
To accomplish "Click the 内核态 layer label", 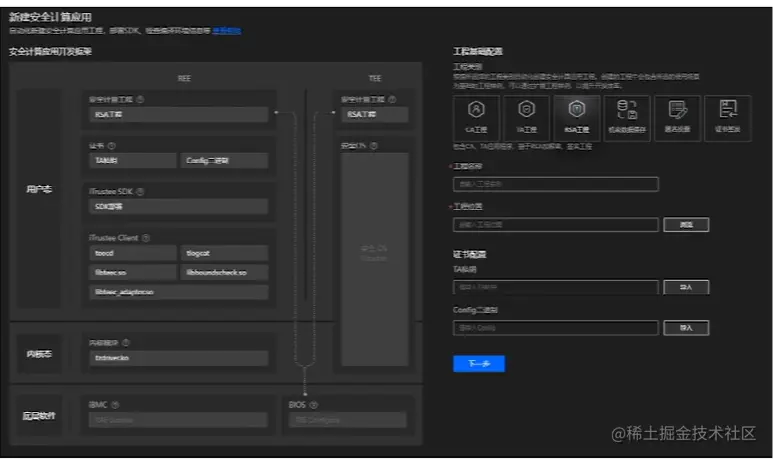I will point(39,353).
